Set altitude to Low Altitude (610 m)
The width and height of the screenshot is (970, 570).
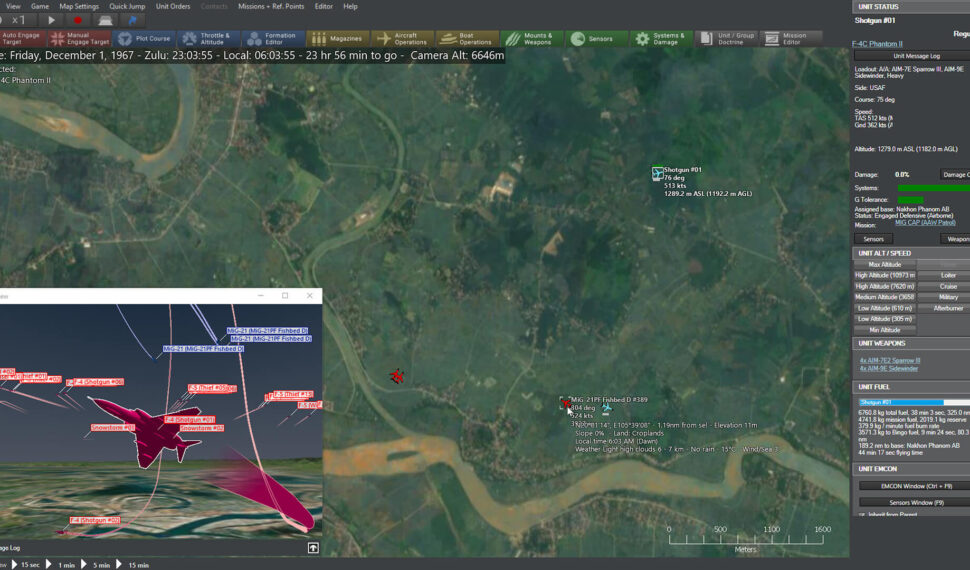coord(884,308)
